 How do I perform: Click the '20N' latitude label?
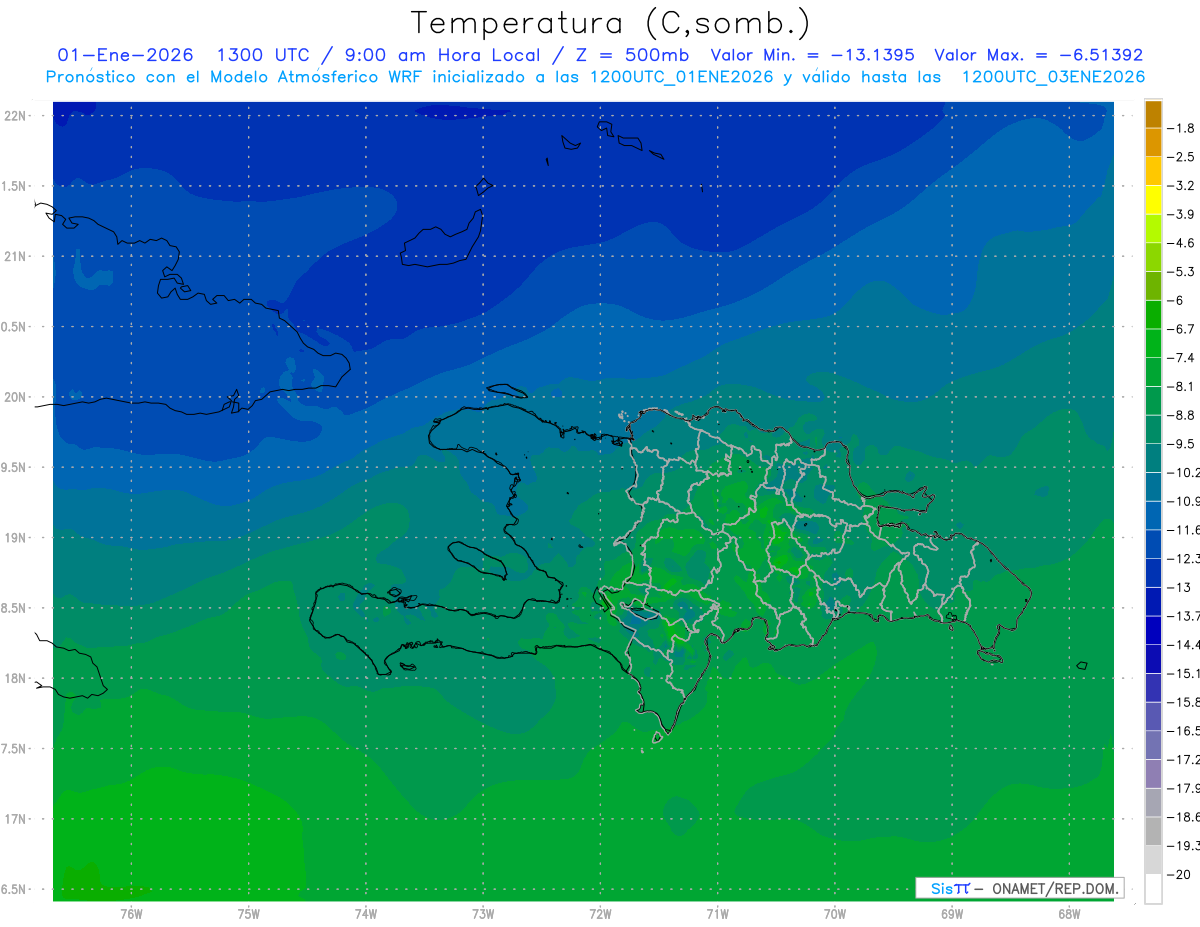14,397
